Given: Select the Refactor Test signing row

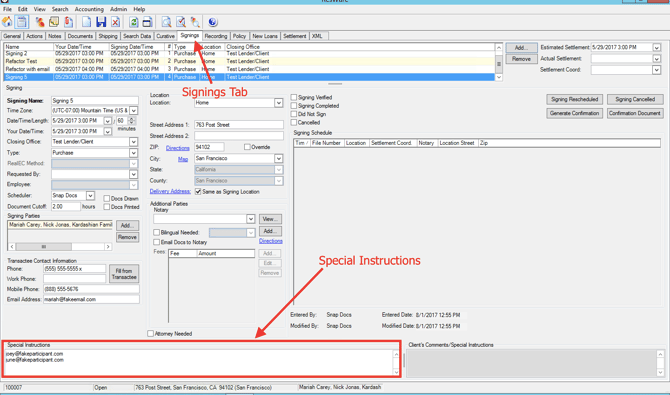Looking at the screenshot, I should (250, 61).
